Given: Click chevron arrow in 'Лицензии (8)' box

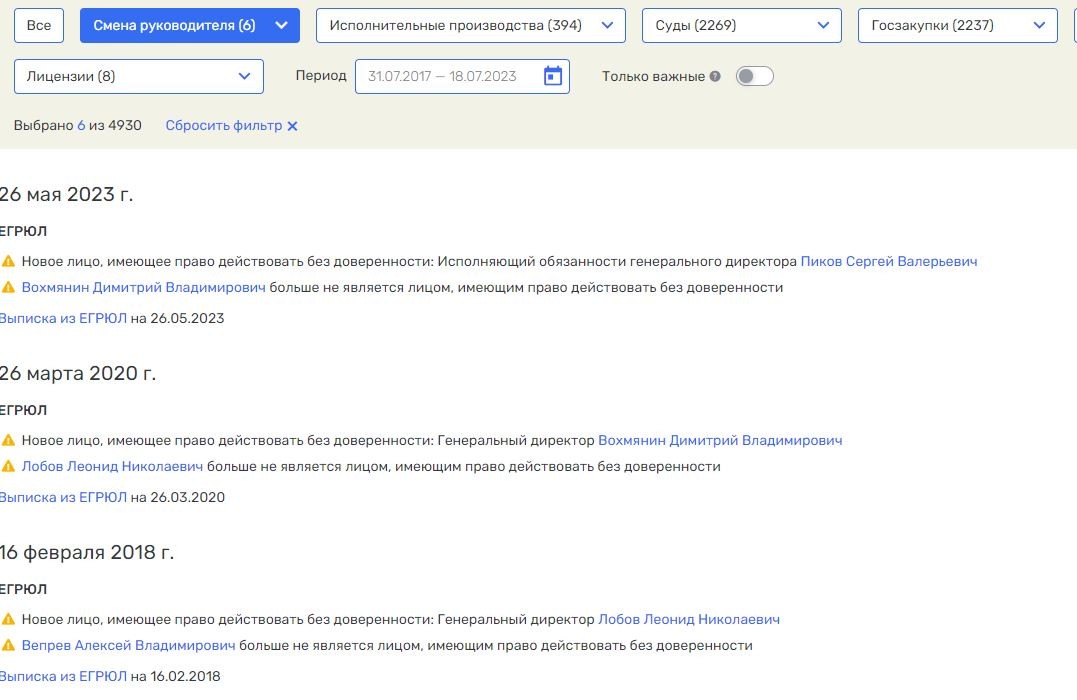Looking at the screenshot, I should tap(245, 76).
